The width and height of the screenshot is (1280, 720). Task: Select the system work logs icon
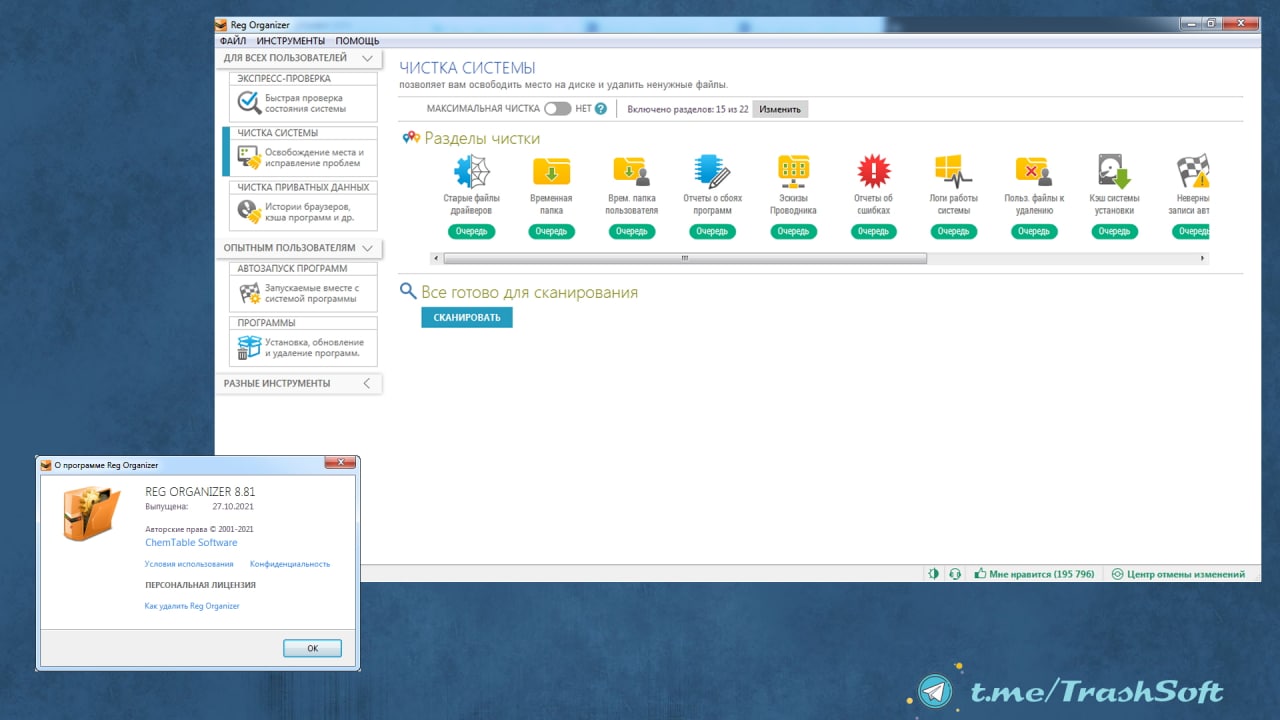pyautogui.click(x=953, y=172)
